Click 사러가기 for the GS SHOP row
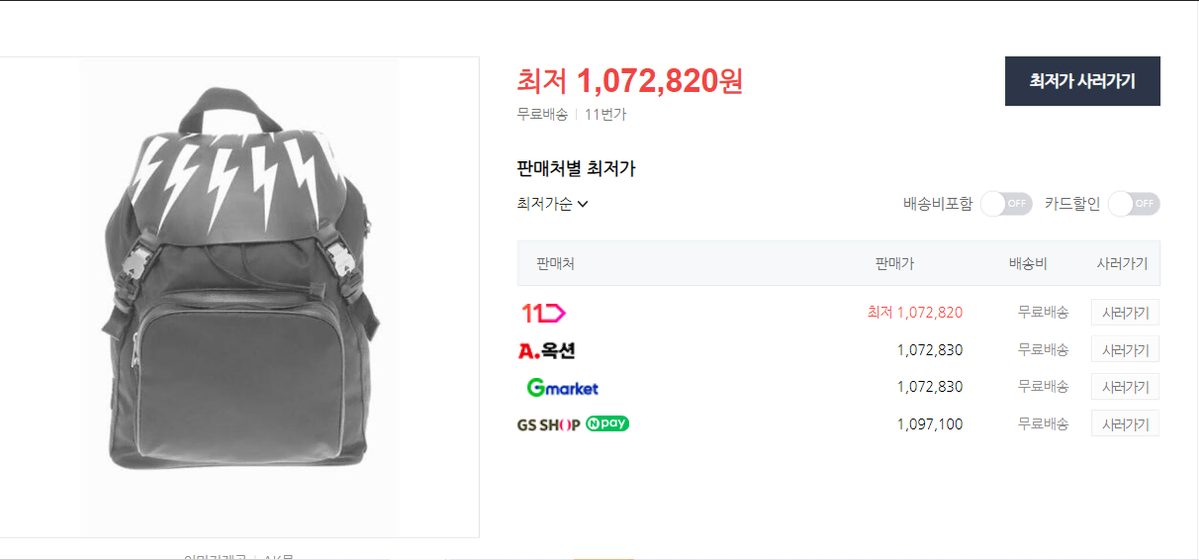1199x560 pixels. click(1125, 424)
